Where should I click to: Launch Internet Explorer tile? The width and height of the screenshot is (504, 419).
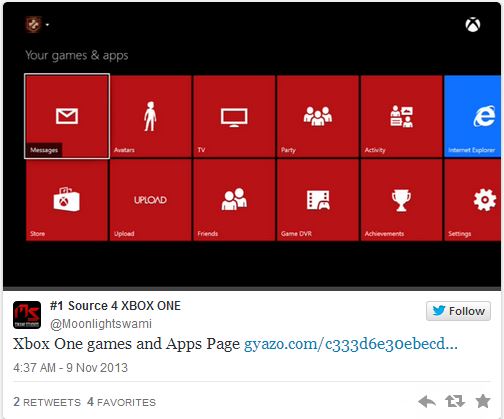(473, 116)
